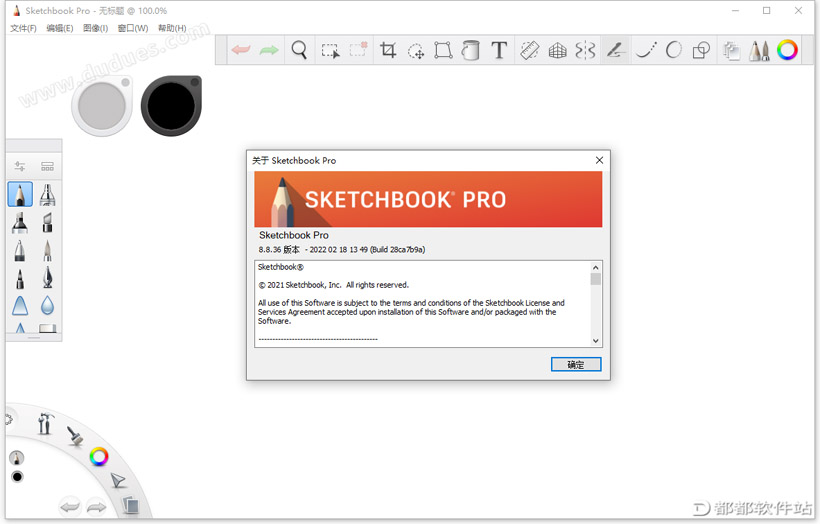
Task: Open the Perspective Guides tool
Action: click(x=557, y=51)
